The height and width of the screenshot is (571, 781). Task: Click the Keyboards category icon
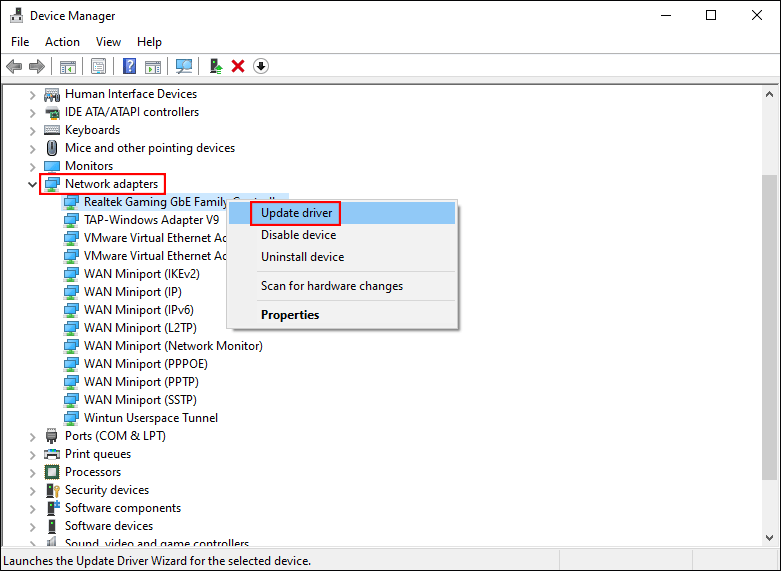[52, 130]
